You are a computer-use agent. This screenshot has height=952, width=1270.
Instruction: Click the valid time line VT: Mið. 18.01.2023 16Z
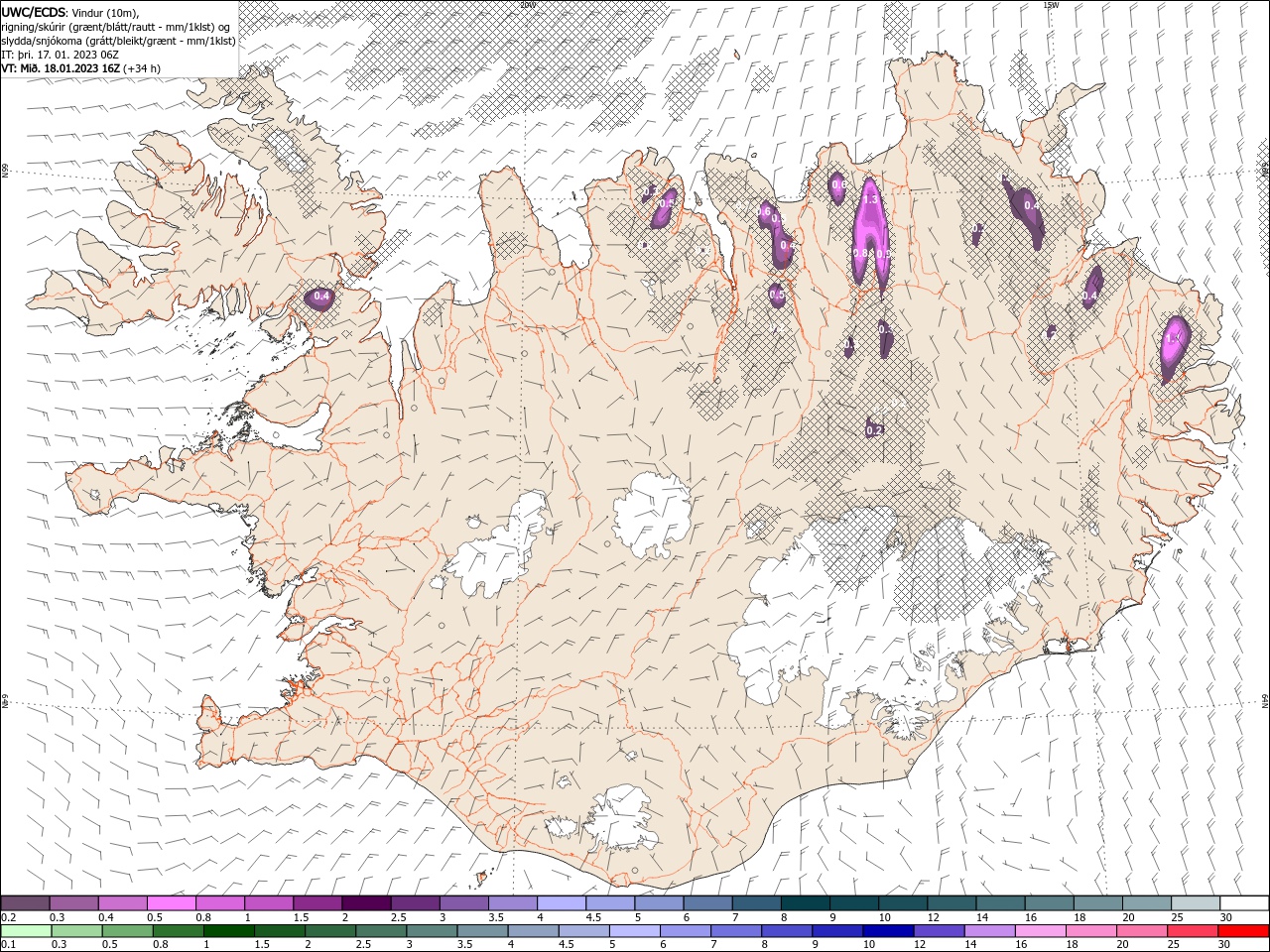[61, 68]
